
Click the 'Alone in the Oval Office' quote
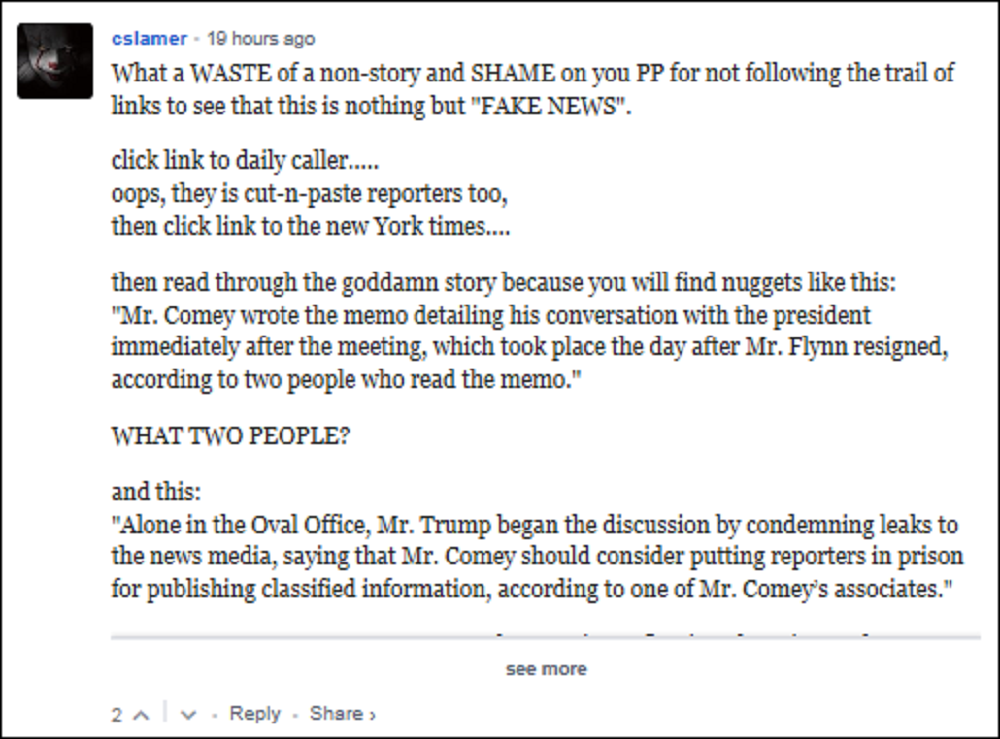coord(534,525)
